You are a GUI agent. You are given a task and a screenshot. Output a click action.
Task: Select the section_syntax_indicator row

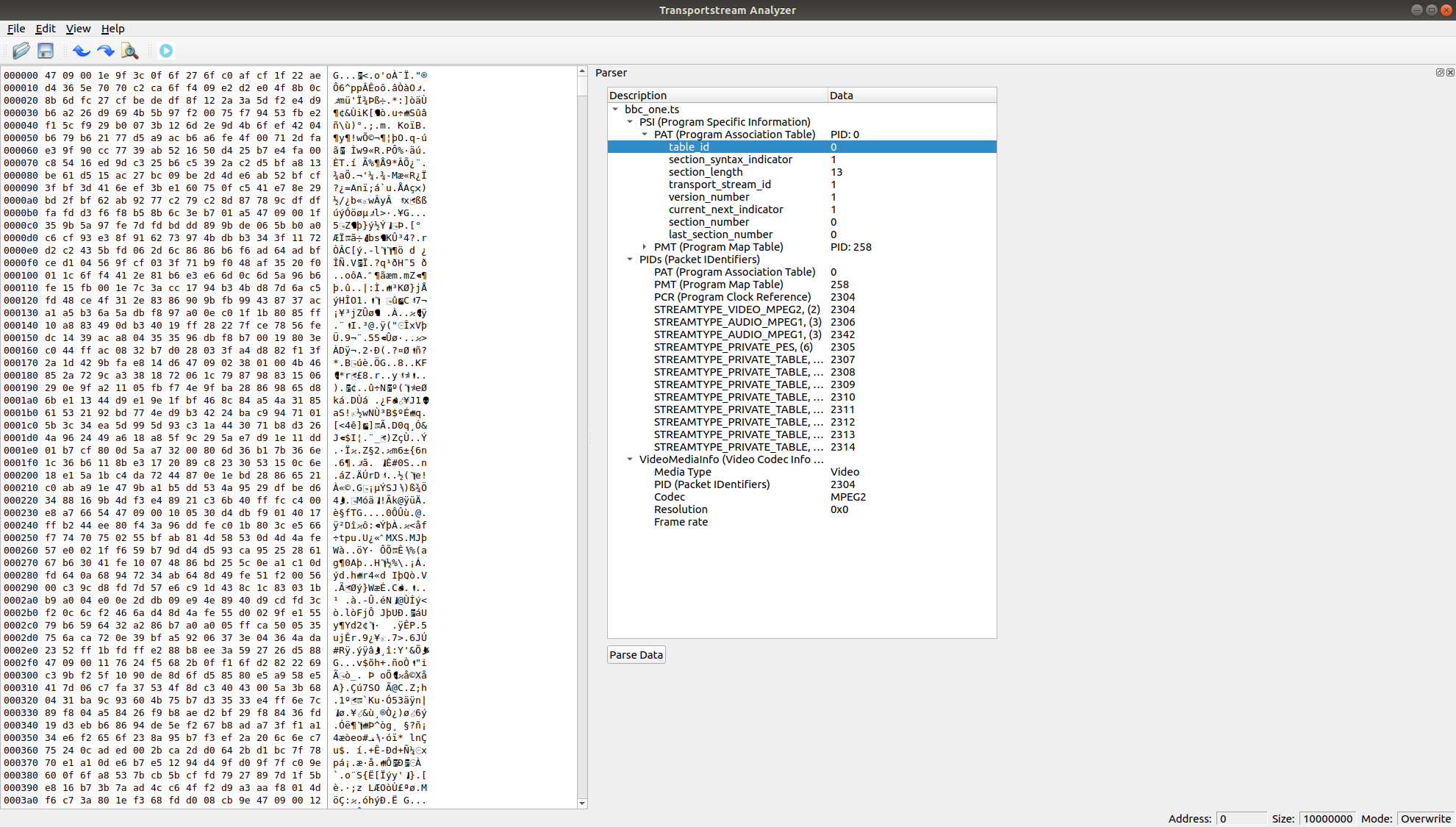coord(802,160)
